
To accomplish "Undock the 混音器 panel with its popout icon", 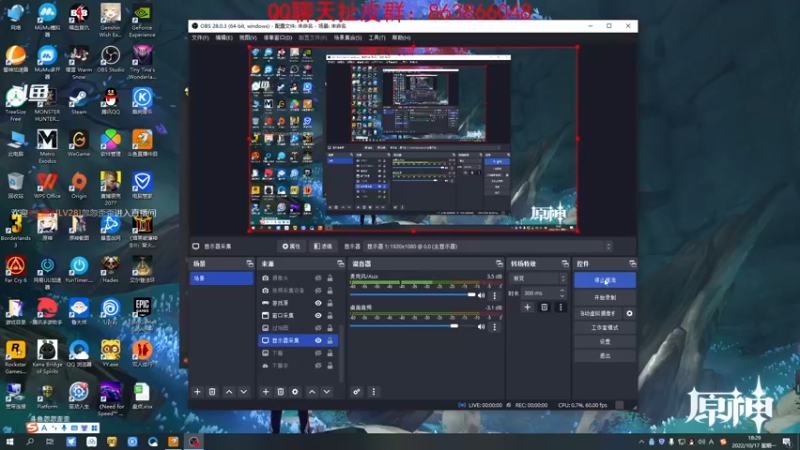I will (x=499, y=264).
